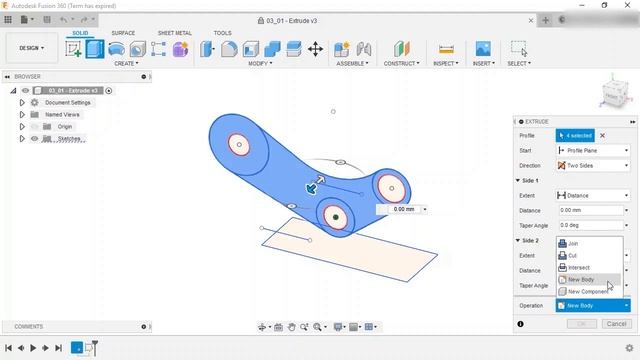Click the ViewCube in the viewport corner
Image resolution: width=640 pixels, height=360 pixels.
[x=616, y=93]
